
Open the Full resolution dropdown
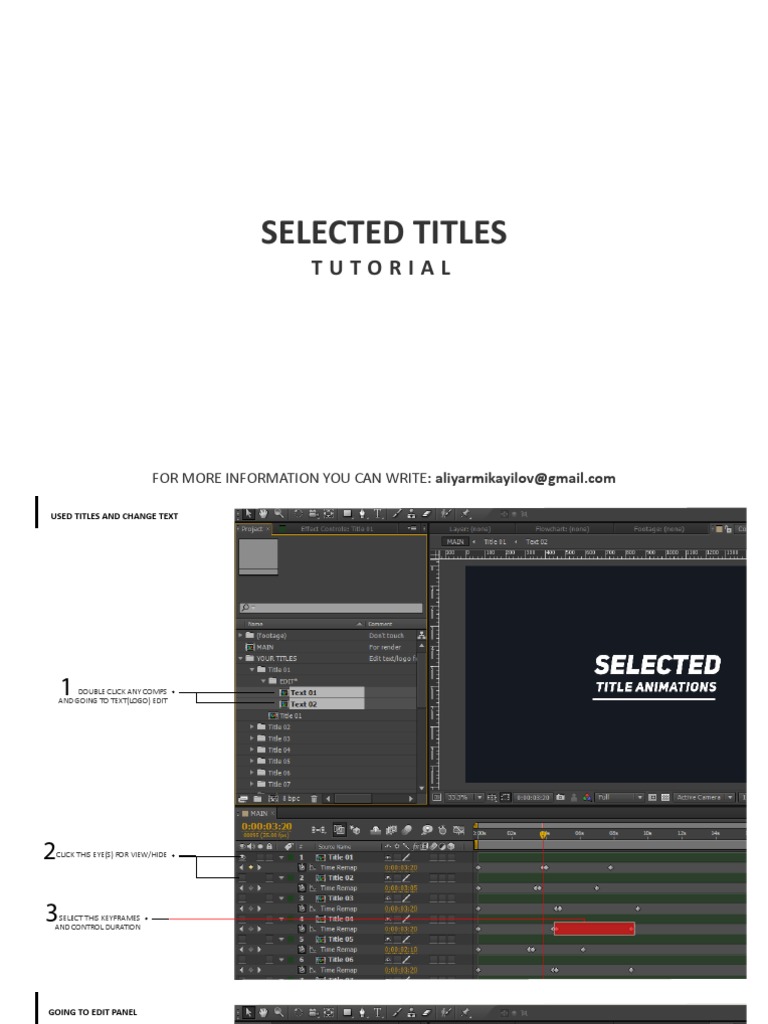click(x=620, y=797)
